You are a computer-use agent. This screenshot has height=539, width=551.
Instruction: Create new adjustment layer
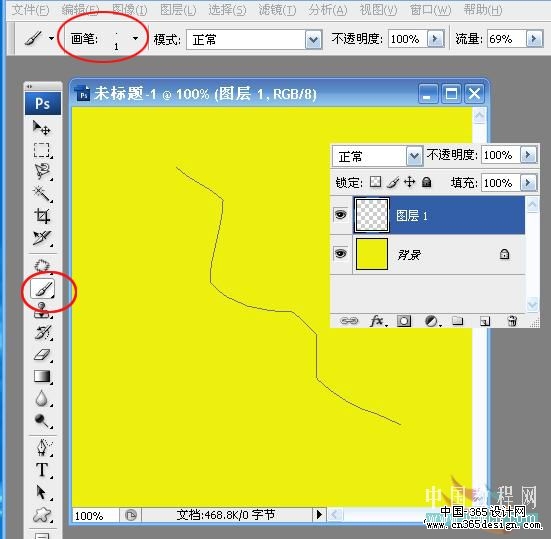point(432,320)
